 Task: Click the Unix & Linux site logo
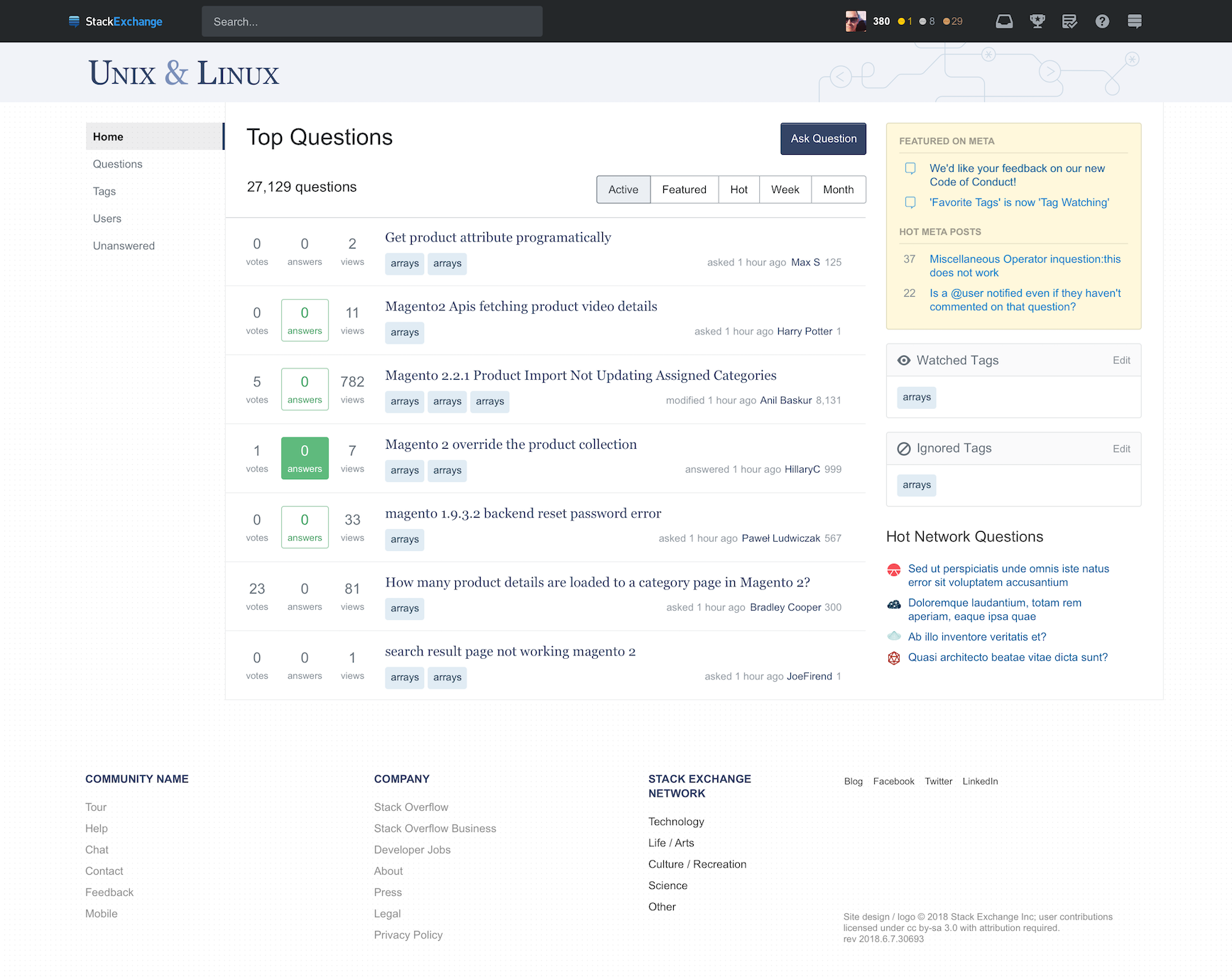coord(184,73)
